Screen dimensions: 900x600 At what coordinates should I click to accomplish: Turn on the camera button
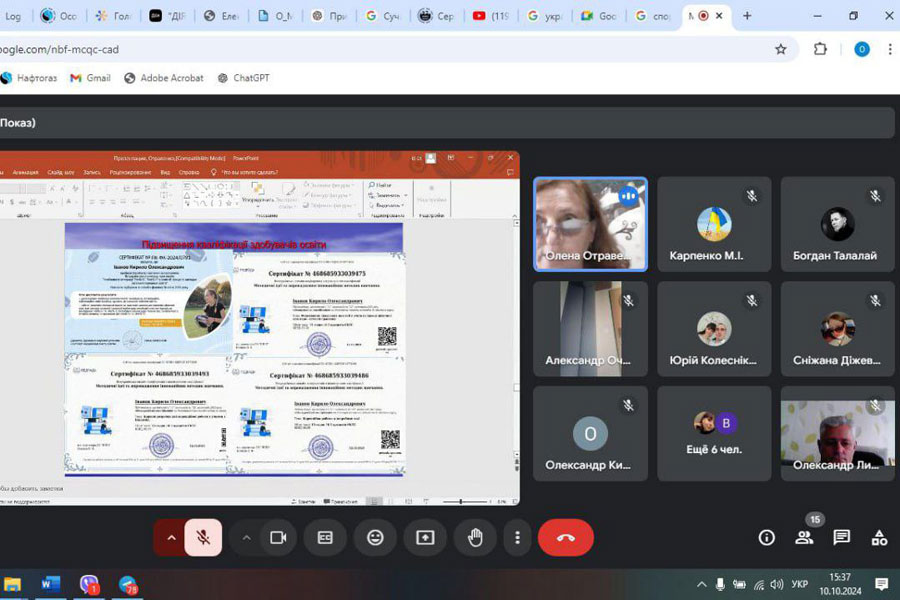click(x=278, y=538)
